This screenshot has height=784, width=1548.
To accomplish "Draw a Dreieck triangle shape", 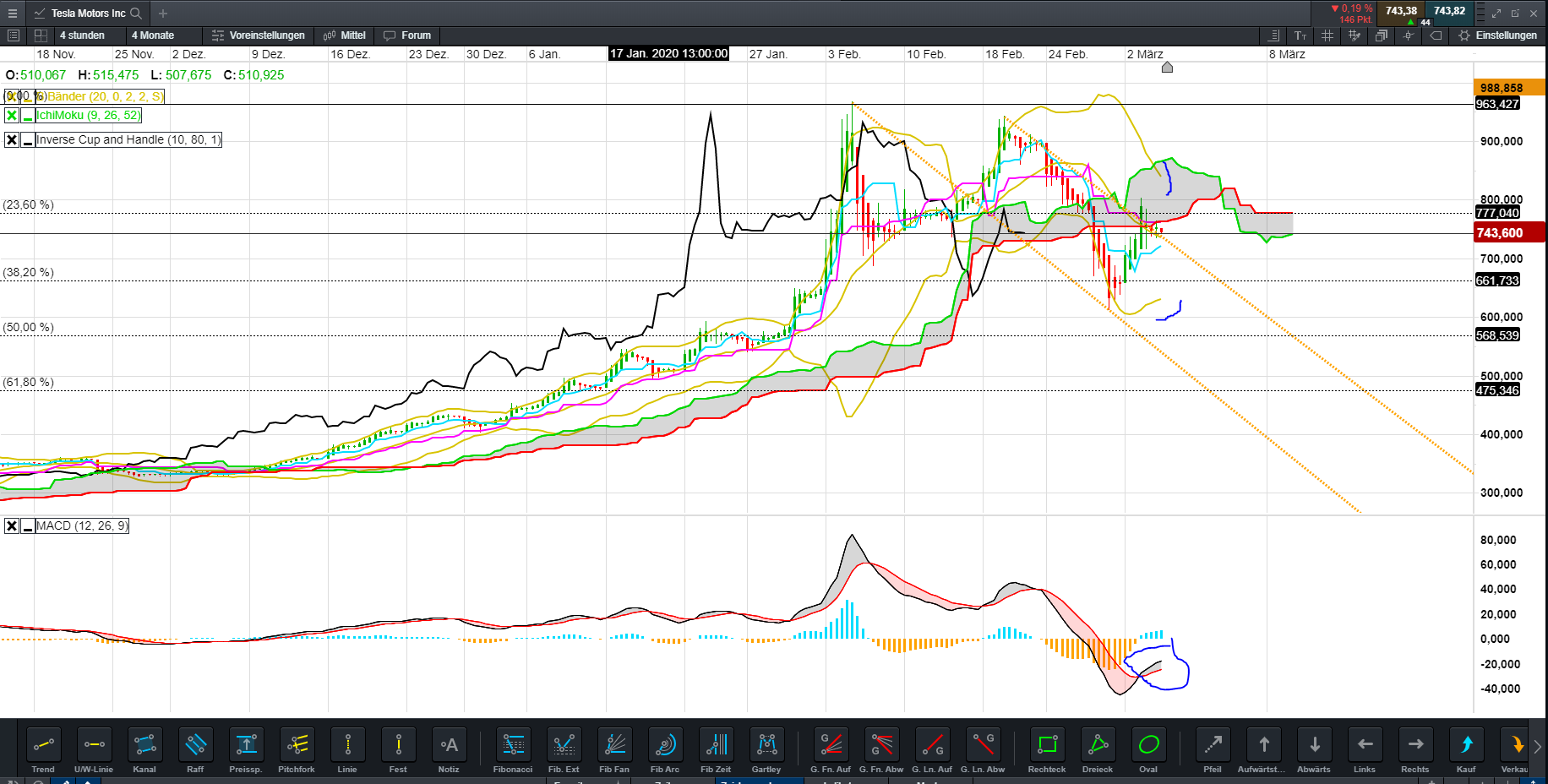I will 1098,750.
